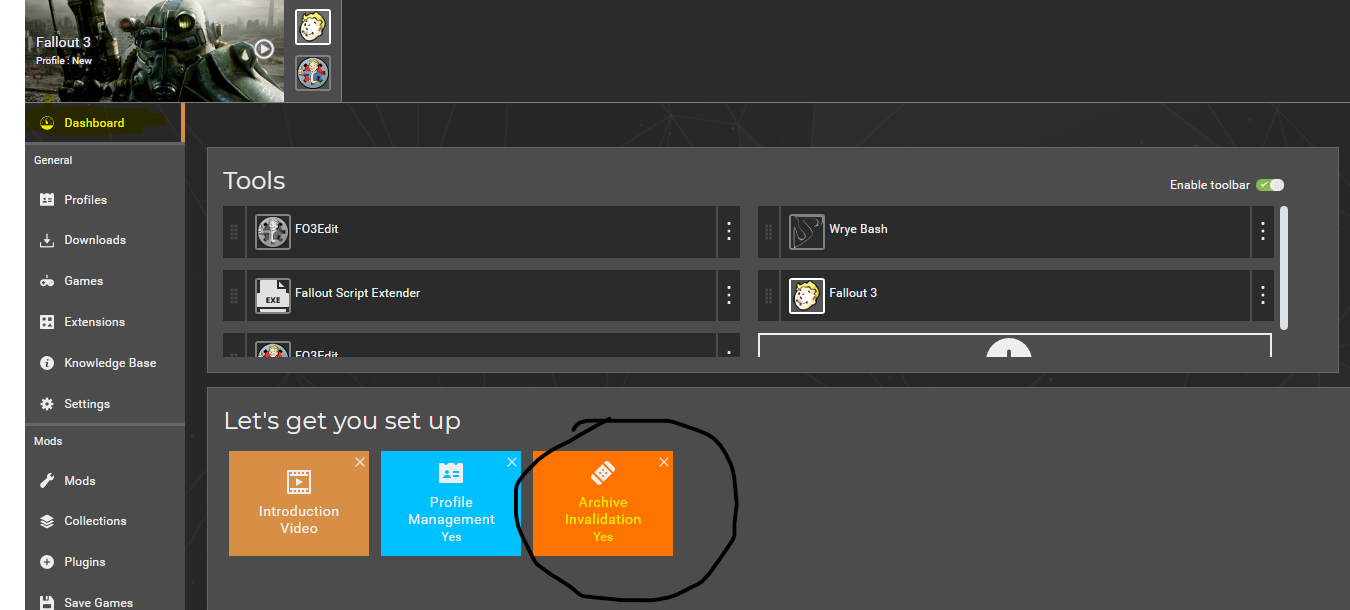The image size is (1350, 610).
Task: Click the Settings gear icon
Action: click(46, 404)
